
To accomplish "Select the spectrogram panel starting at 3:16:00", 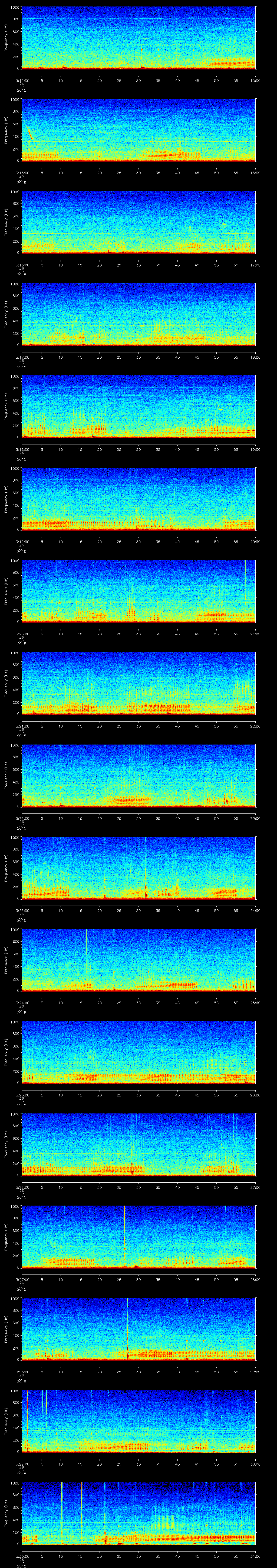I will click(x=138, y=222).
